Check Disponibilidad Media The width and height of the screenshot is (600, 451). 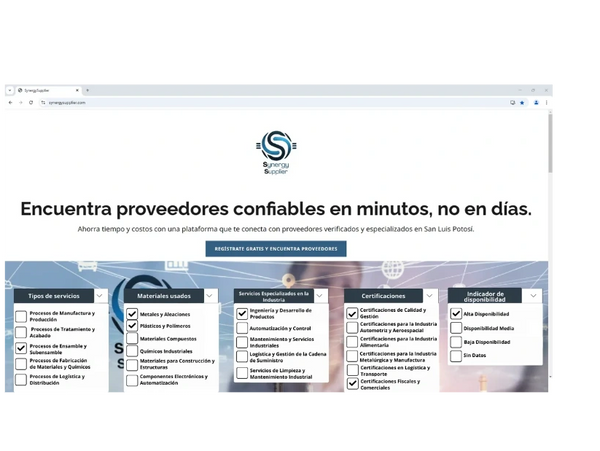pos(456,328)
